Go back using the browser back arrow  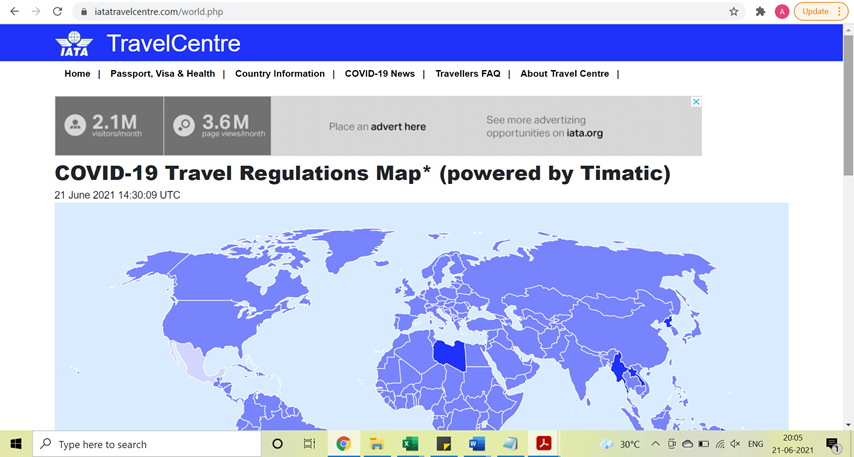15,11
